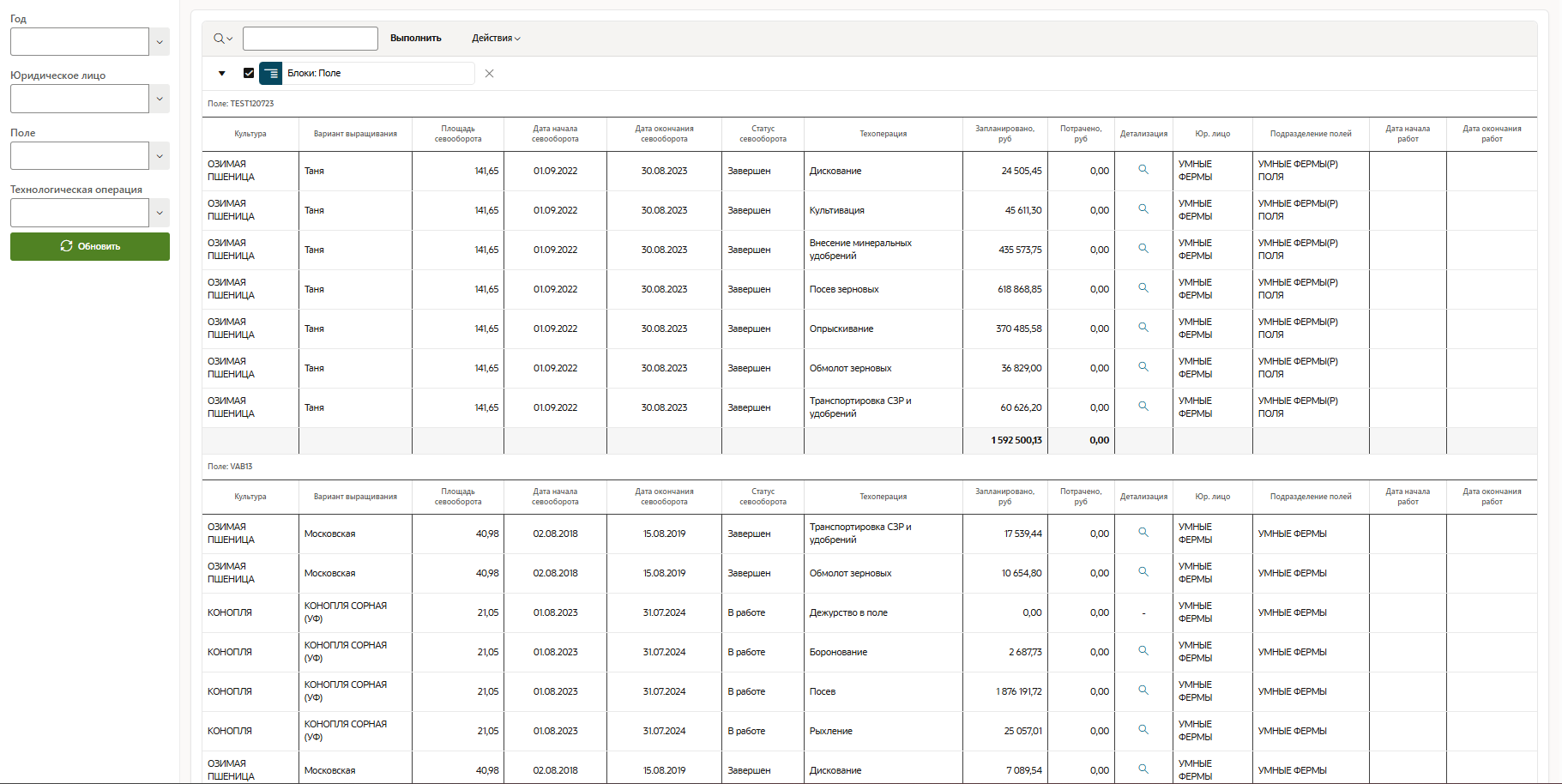Open the Поле dropdown

(x=160, y=156)
